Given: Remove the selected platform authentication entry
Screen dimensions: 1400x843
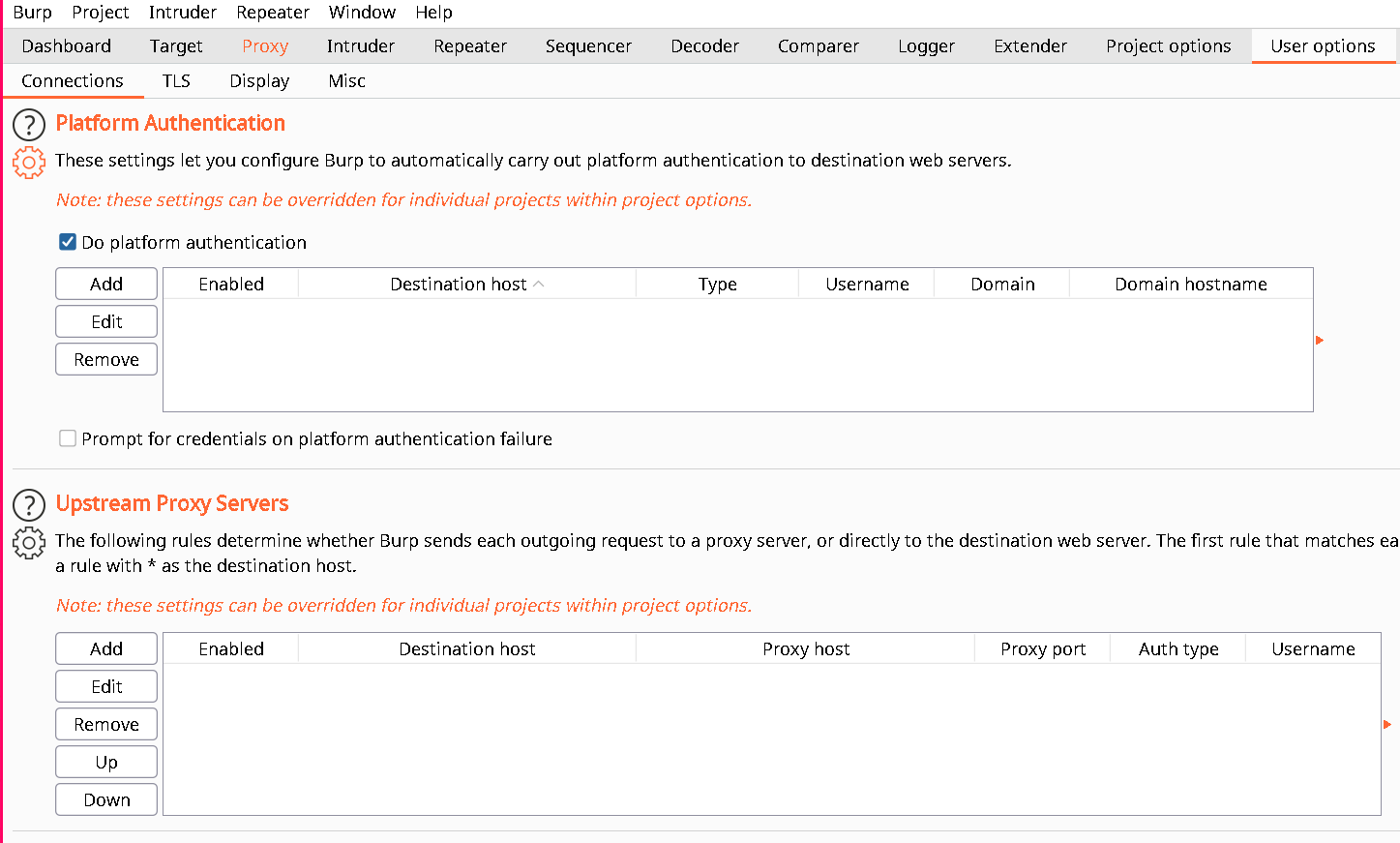Looking at the screenshot, I should [x=106, y=359].
